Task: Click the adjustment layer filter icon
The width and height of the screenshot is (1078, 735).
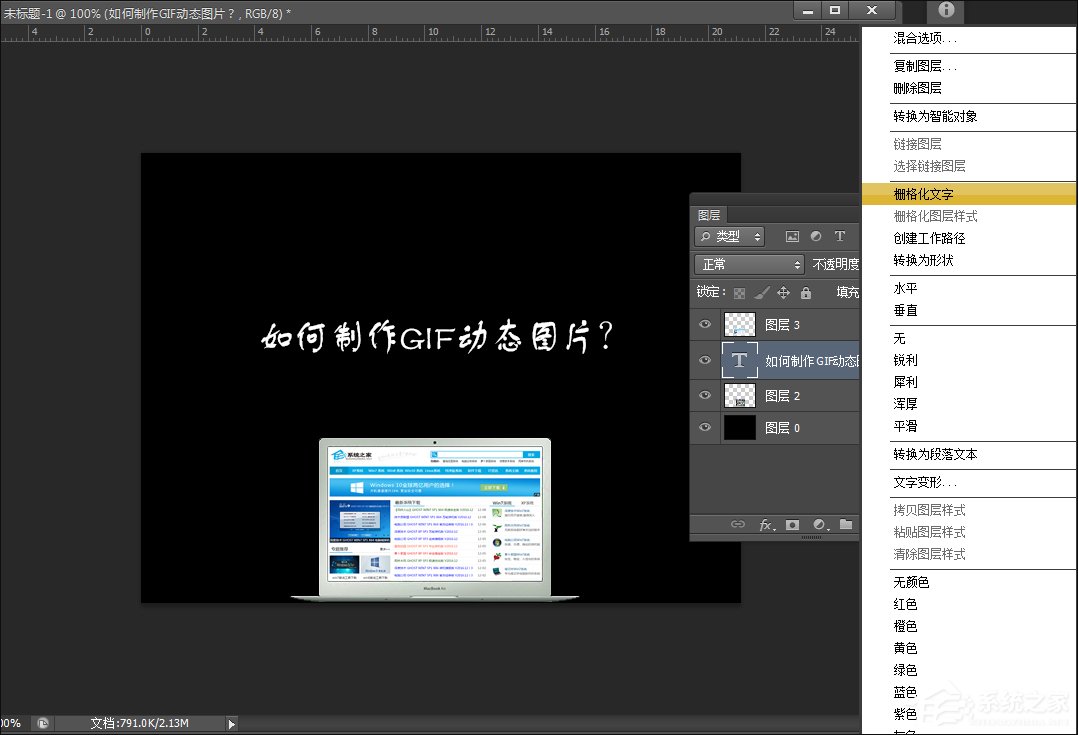Action: click(816, 236)
